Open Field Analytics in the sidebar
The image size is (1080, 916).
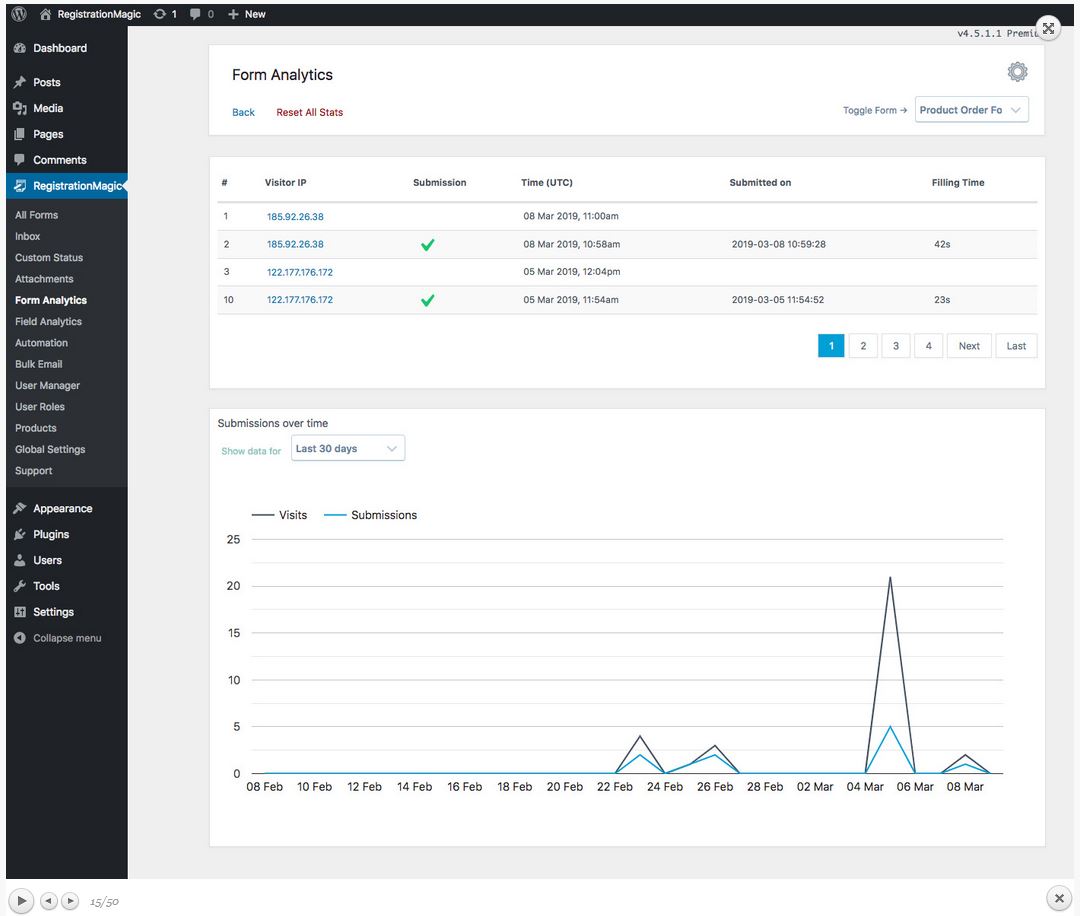pyautogui.click(x=48, y=322)
